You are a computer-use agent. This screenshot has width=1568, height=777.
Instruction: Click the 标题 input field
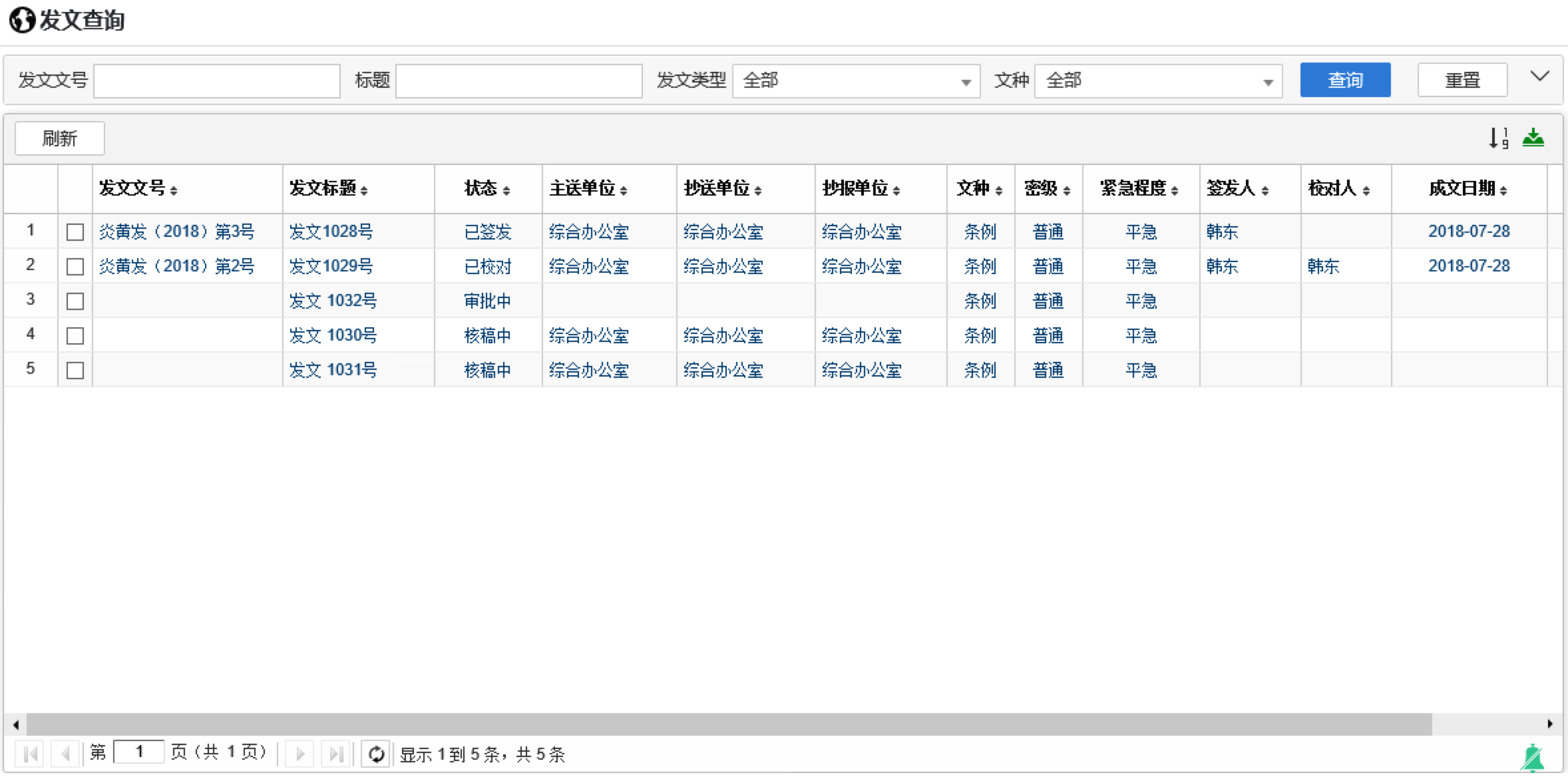point(519,81)
